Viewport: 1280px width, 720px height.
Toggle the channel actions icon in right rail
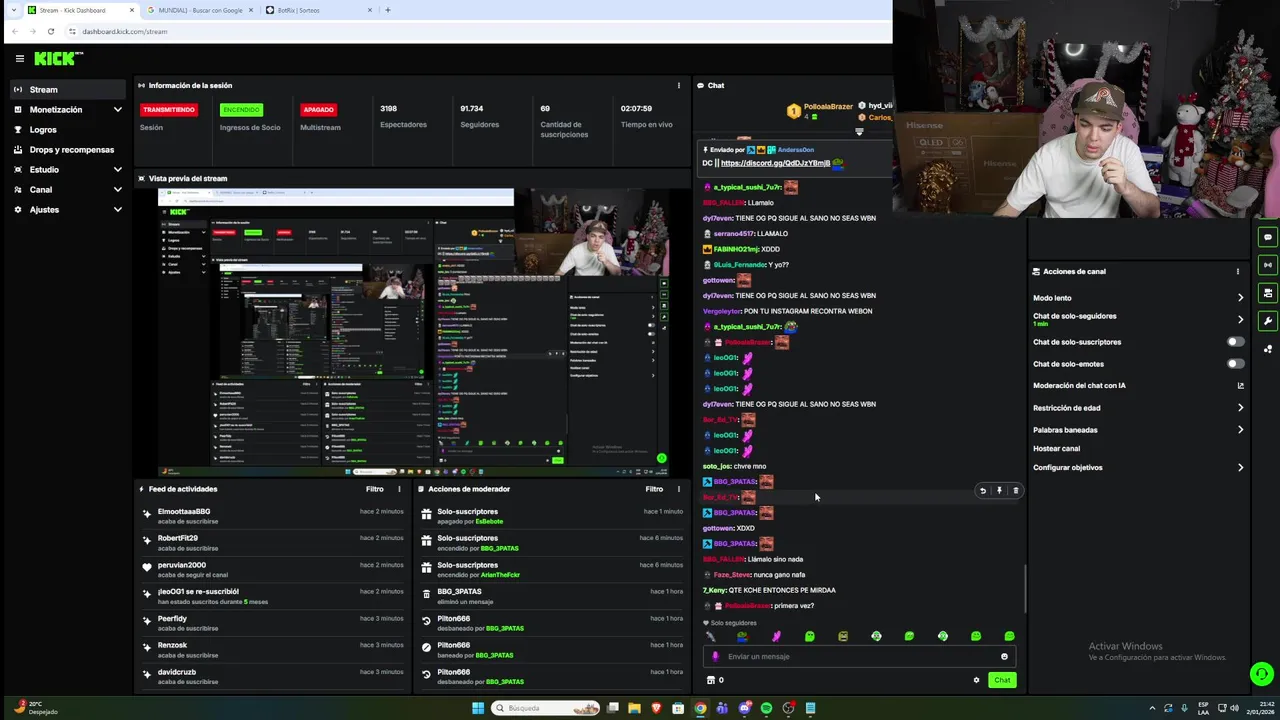pos(1268,293)
